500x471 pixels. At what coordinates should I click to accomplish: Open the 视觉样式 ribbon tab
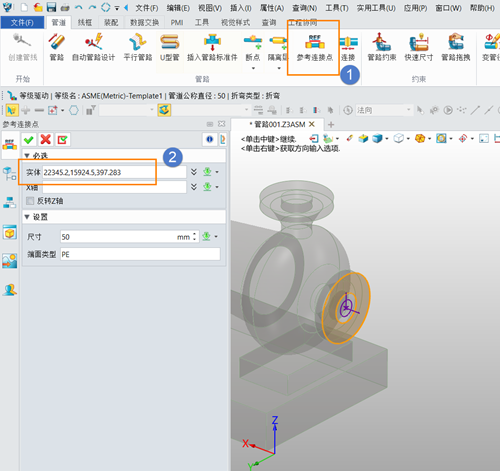tap(235, 22)
